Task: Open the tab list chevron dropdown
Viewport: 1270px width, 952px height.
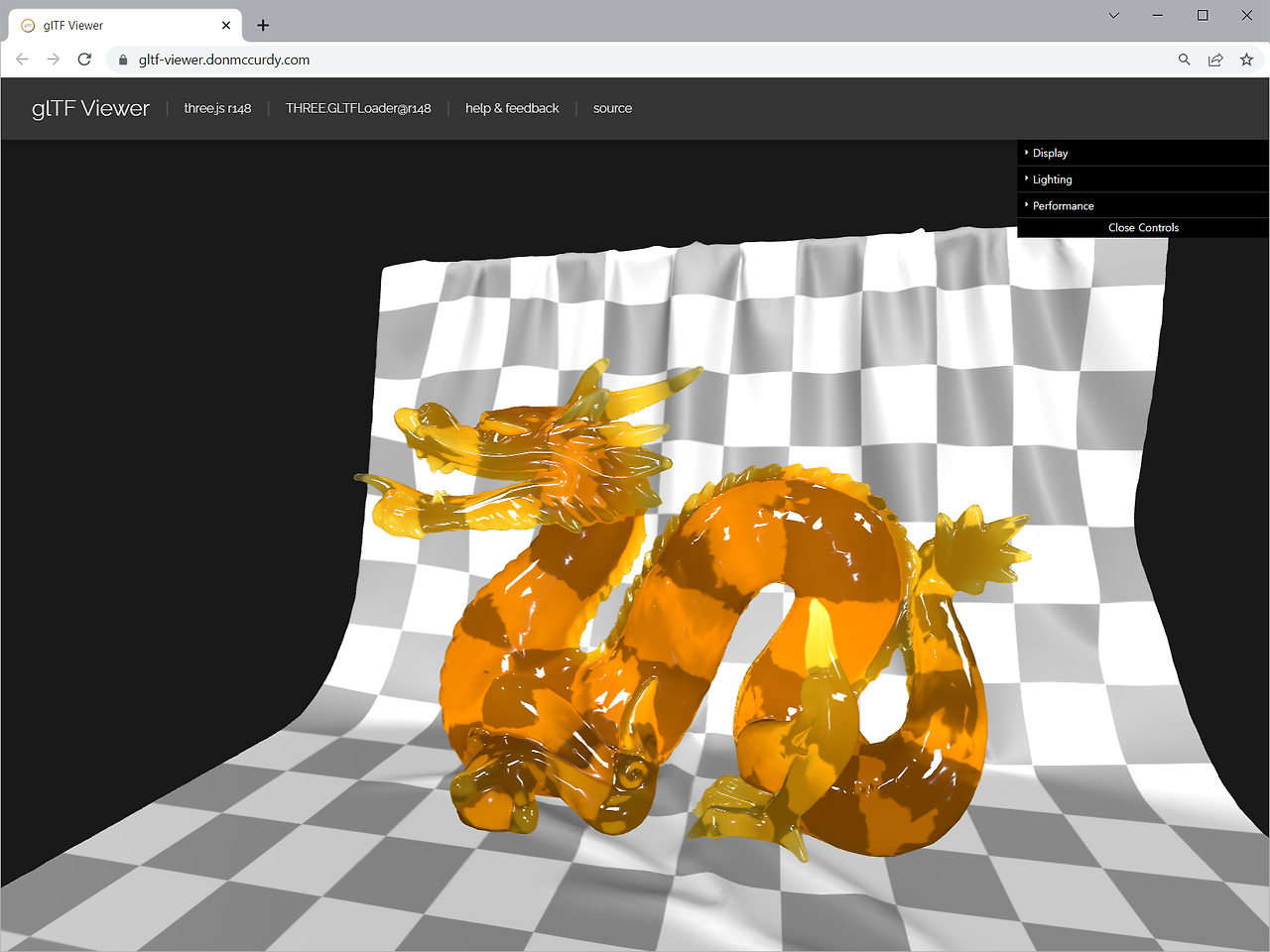Action: [1113, 15]
